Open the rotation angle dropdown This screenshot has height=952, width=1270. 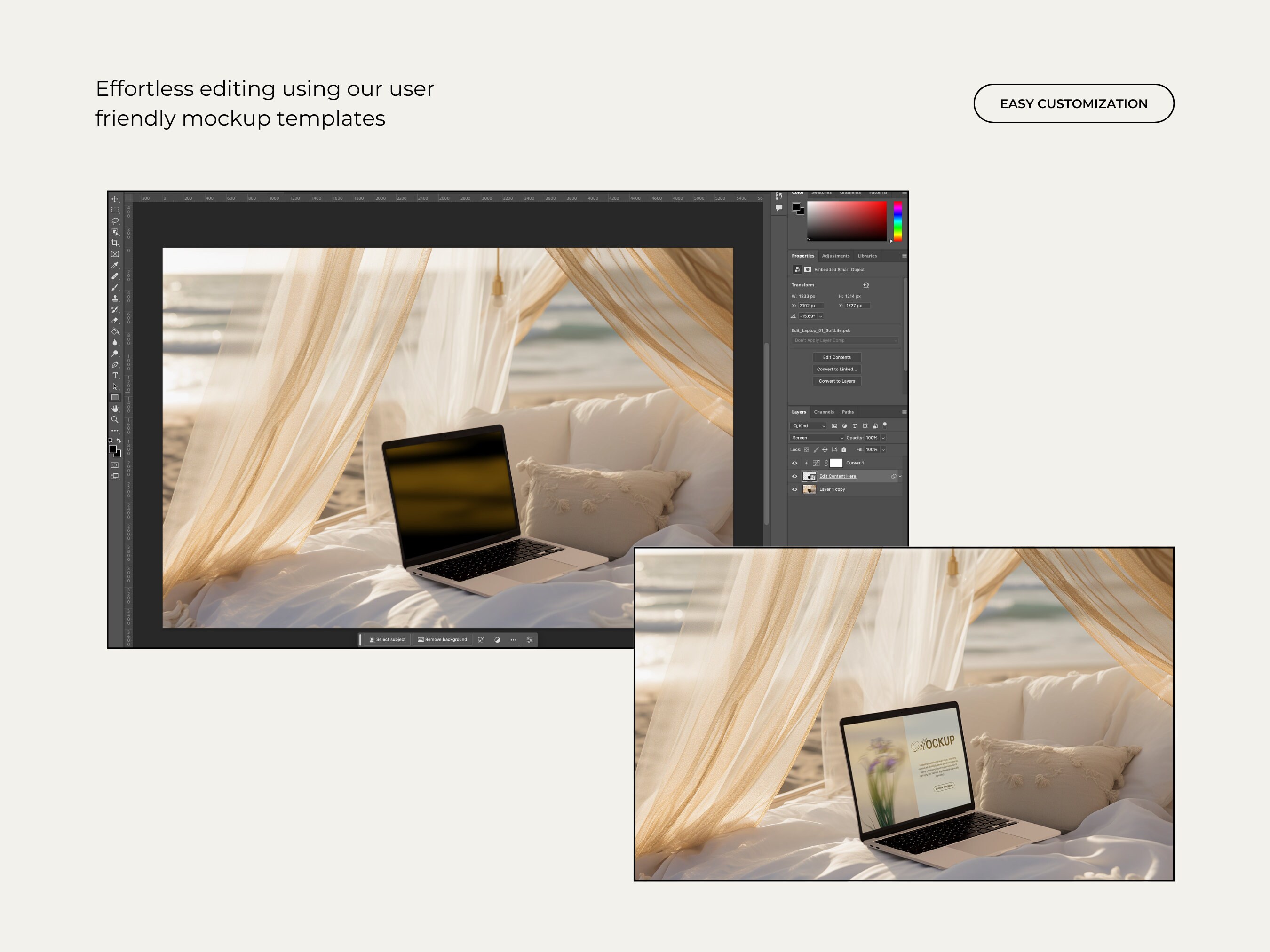pyautogui.click(x=820, y=316)
